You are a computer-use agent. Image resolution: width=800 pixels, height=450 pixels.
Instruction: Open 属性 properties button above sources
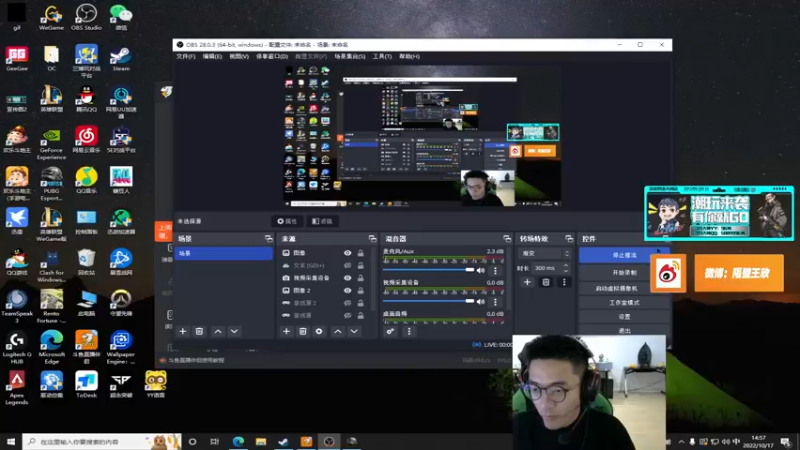(287, 221)
